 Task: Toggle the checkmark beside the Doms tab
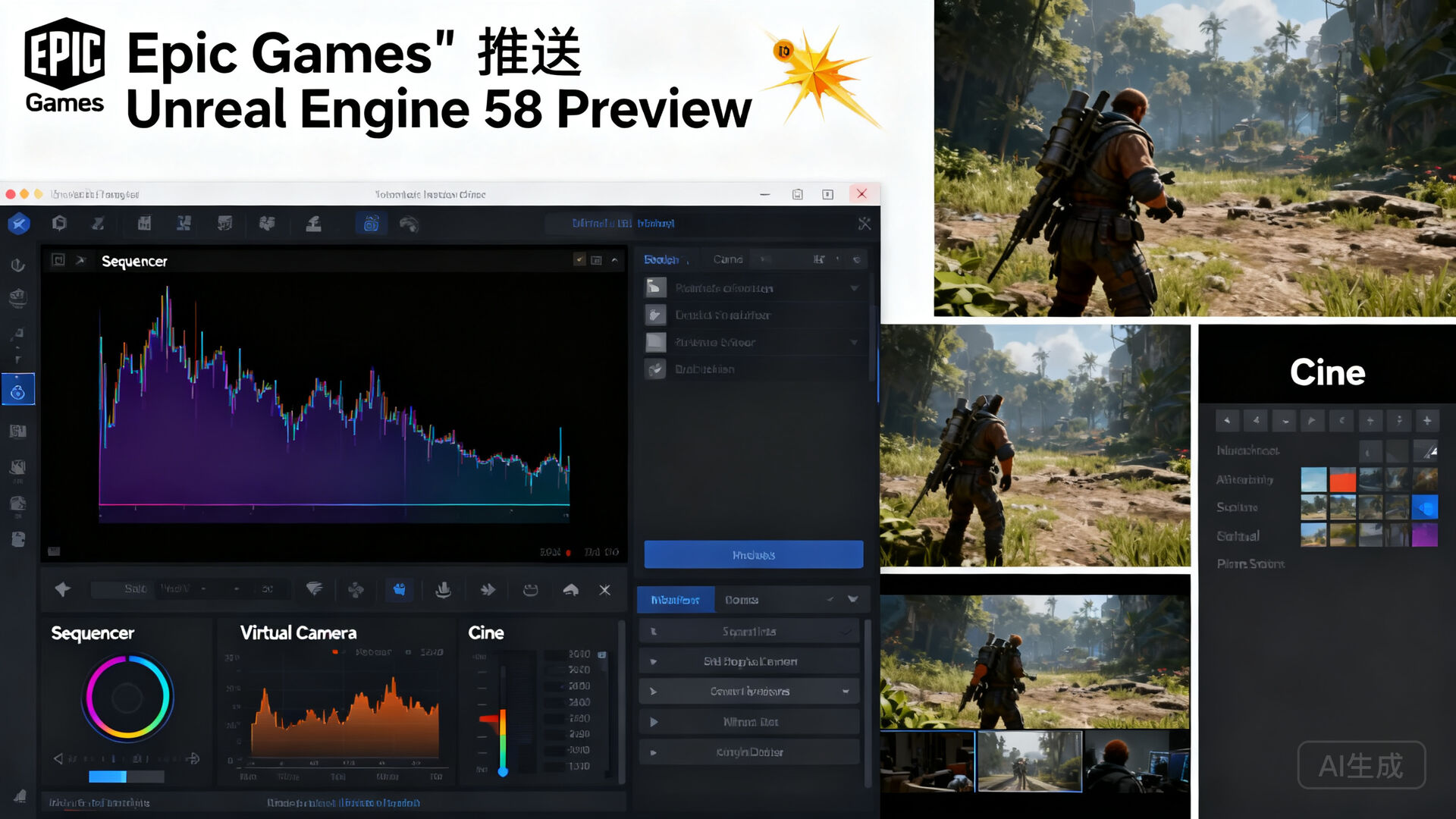pyautogui.click(x=830, y=599)
